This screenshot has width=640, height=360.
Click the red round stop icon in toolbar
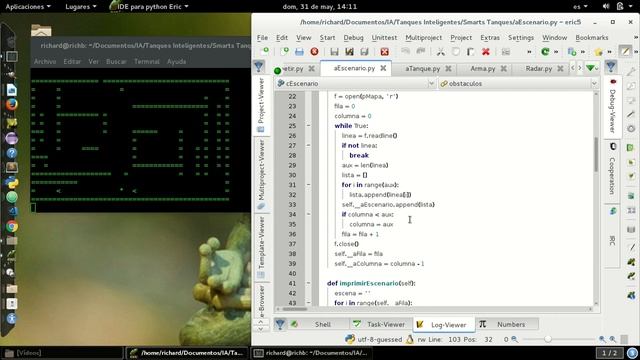point(314,51)
